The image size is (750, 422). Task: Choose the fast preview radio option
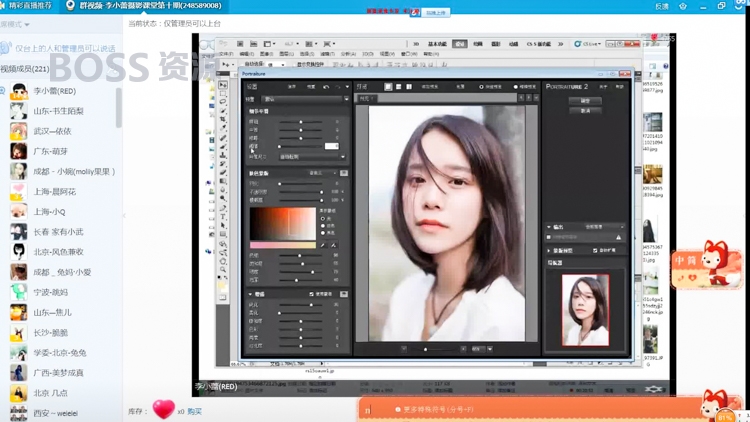pos(482,87)
